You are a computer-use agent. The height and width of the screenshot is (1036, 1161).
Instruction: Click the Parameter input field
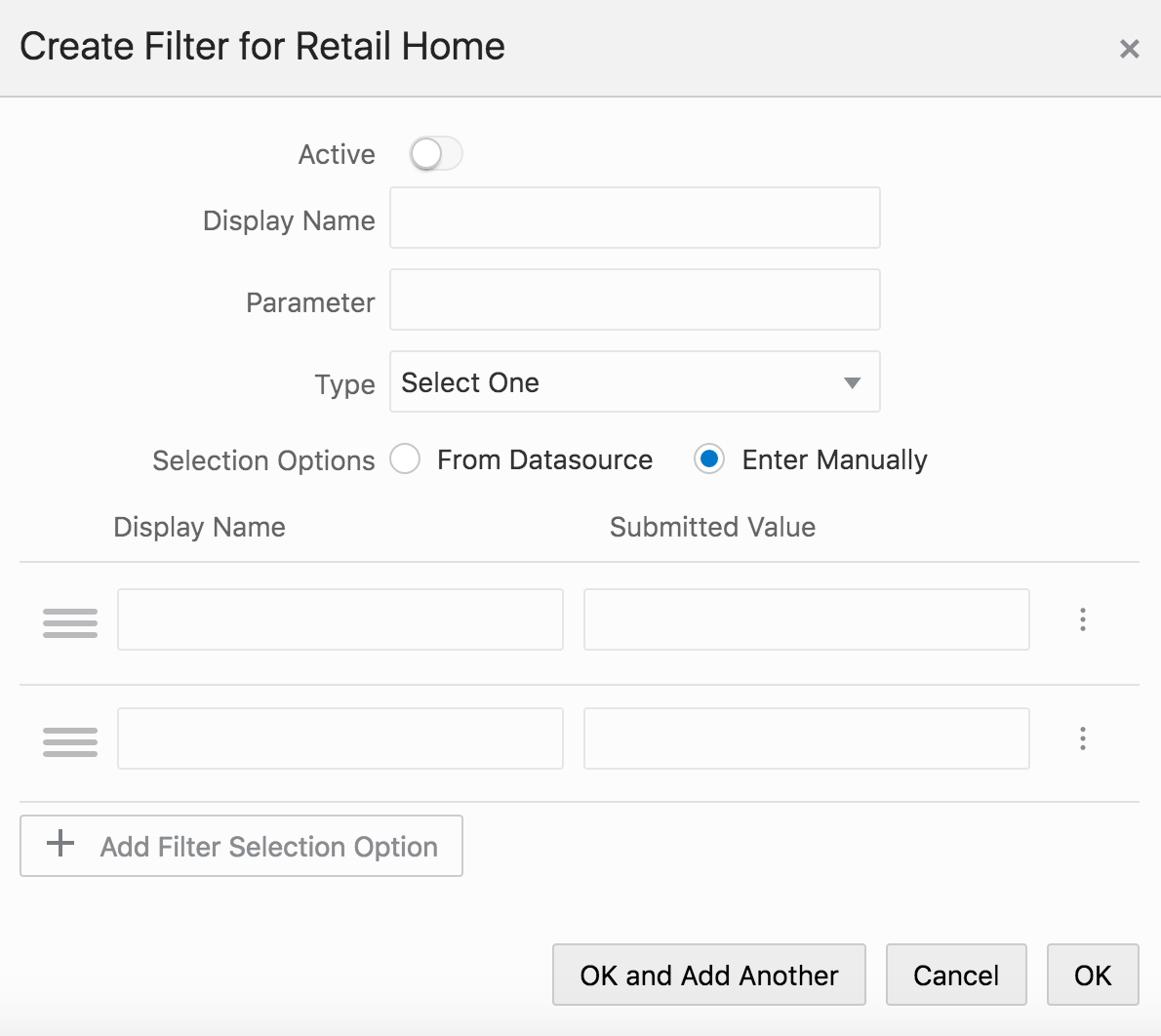[634, 299]
